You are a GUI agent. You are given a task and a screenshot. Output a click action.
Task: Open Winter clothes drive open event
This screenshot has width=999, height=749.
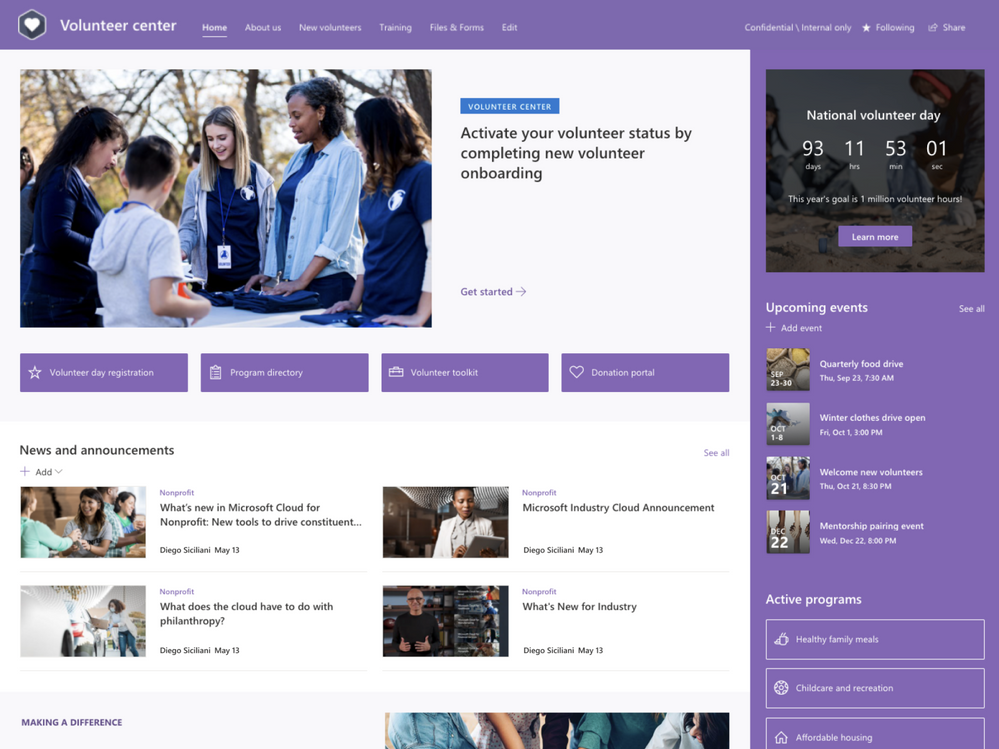click(x=872, y=418)
